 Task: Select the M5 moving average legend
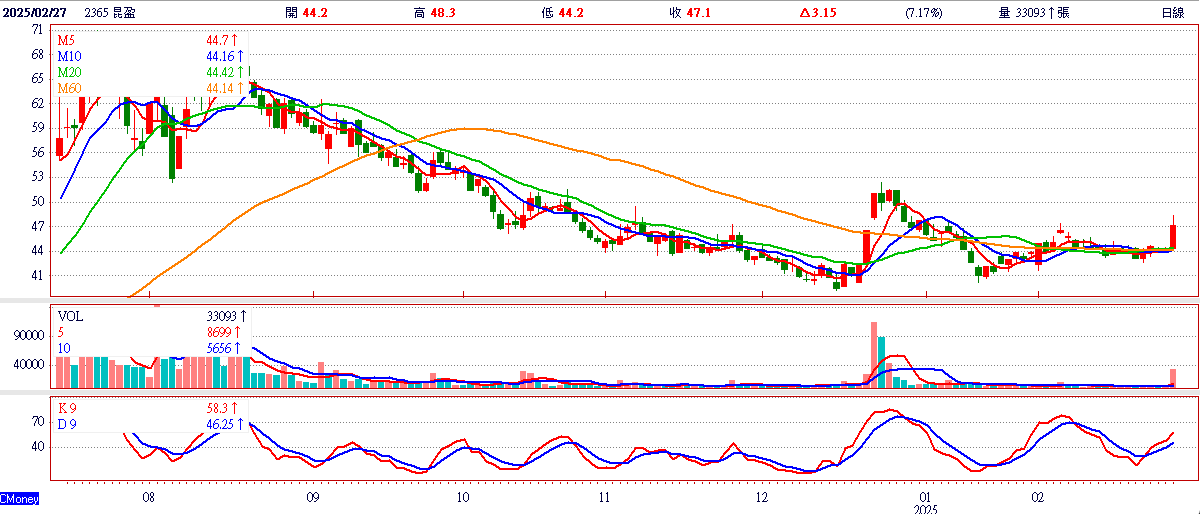pyautogui.click(x=67, y=40)
